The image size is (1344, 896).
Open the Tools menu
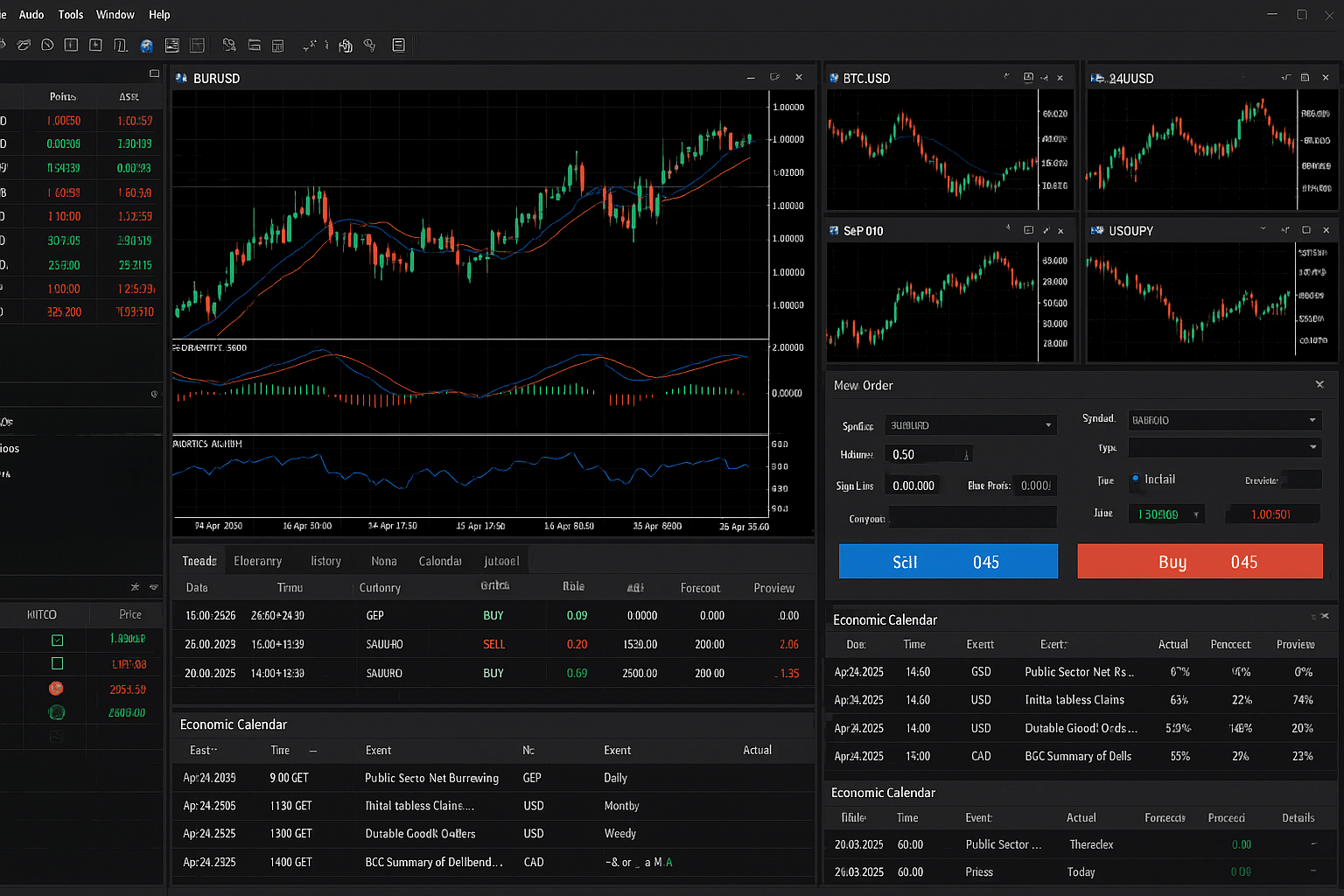point(70,15)
